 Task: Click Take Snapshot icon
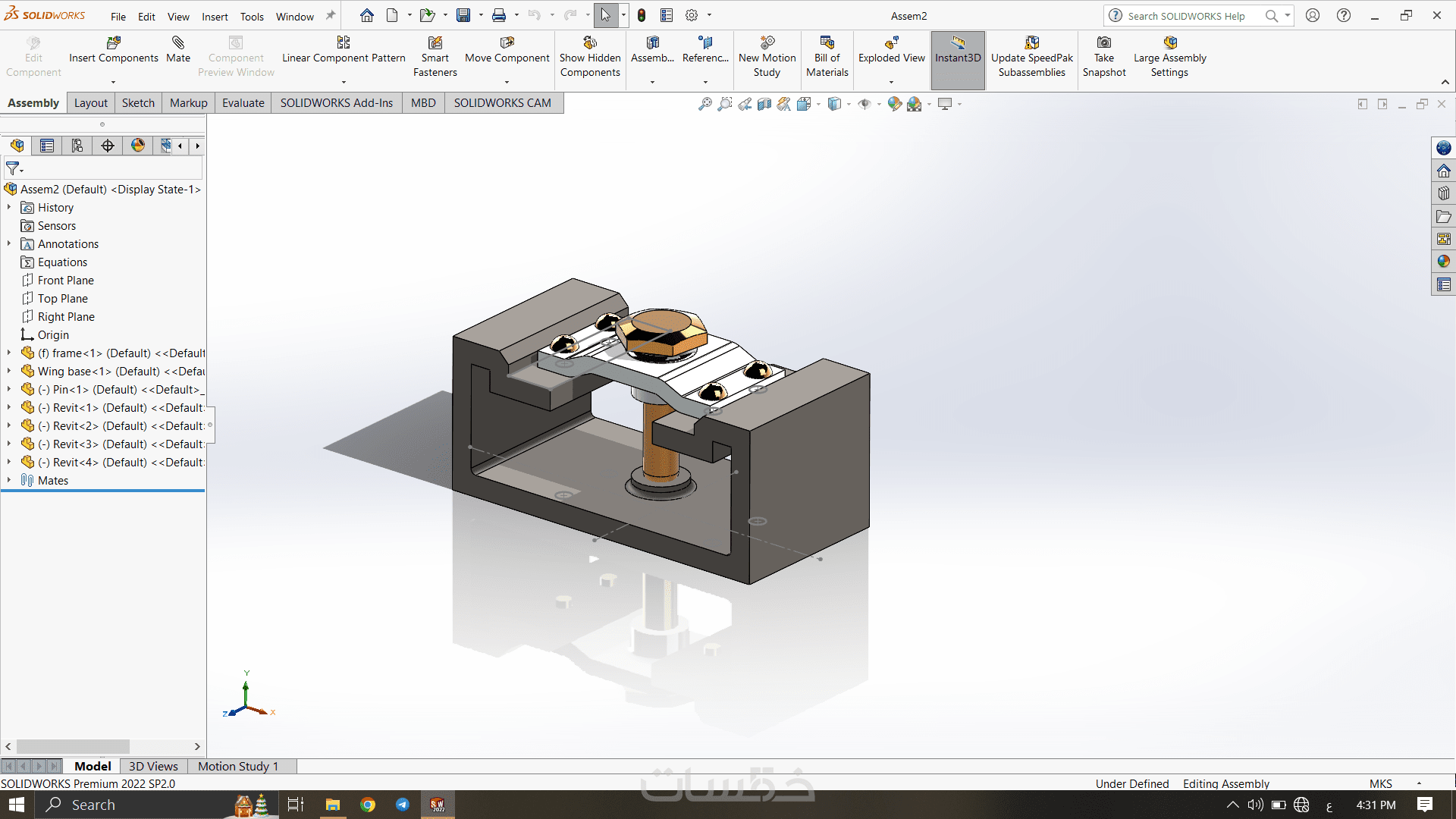tap(1104, 43)
